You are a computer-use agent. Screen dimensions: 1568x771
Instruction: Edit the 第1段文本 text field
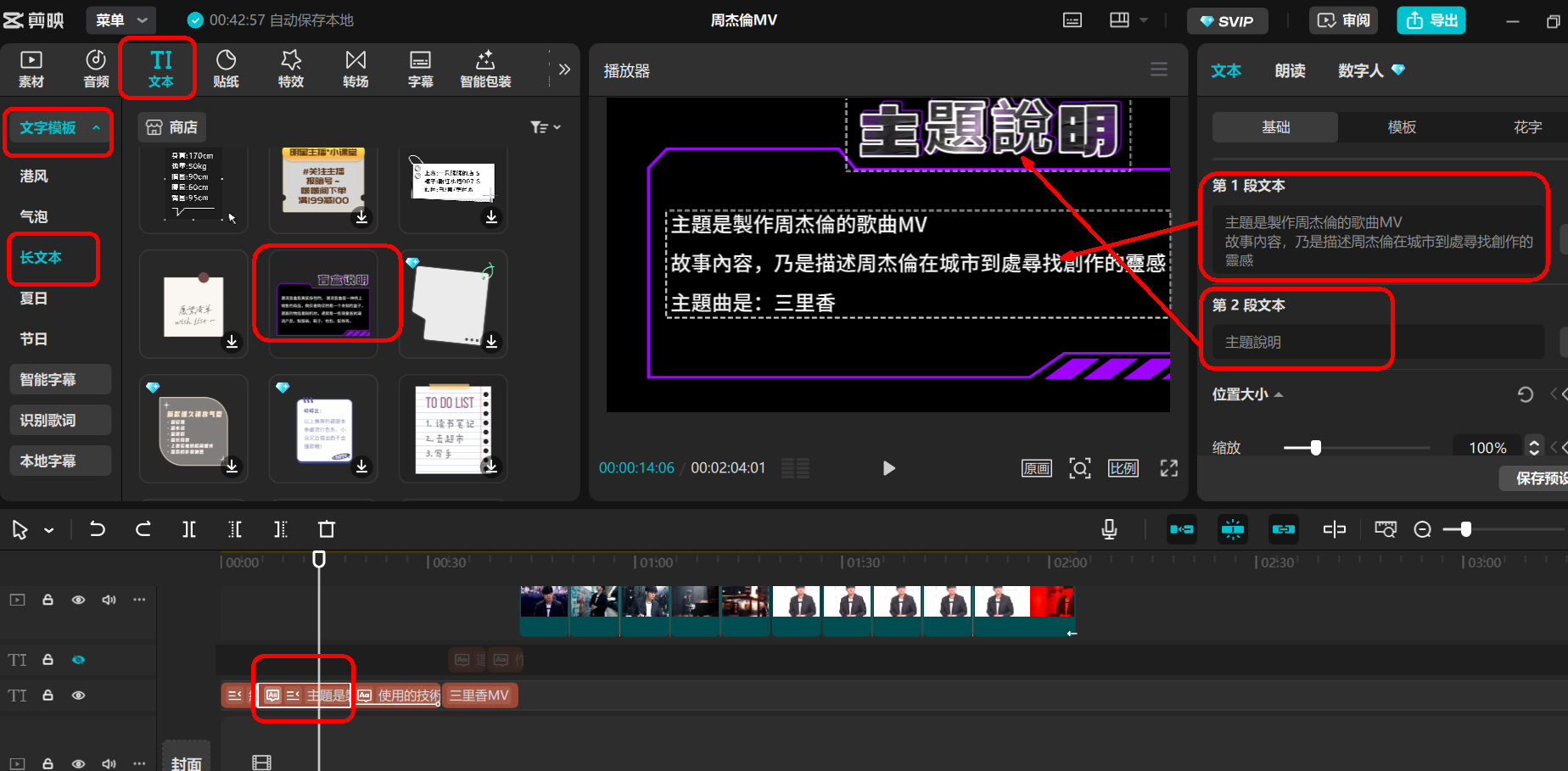coord(1378,241)
